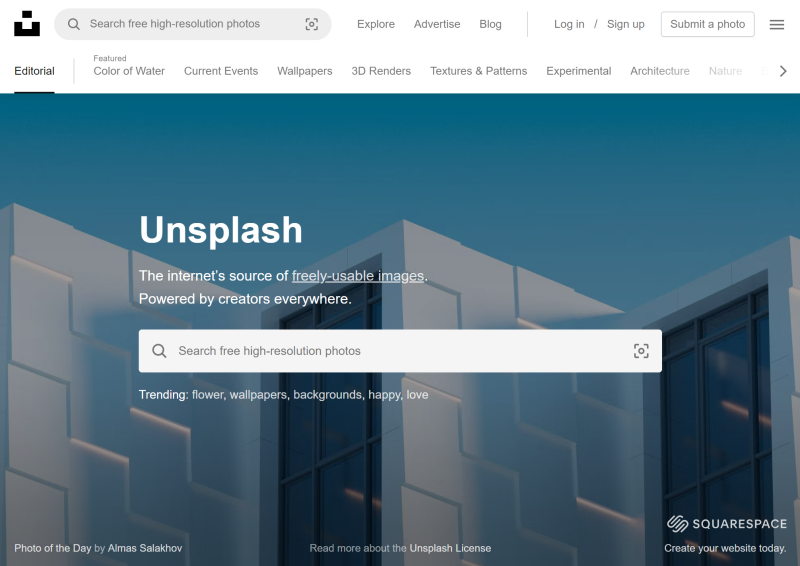Click Create your website today text
The width and height of the screenshot is (800, 566).
click(x=725, y=548)
